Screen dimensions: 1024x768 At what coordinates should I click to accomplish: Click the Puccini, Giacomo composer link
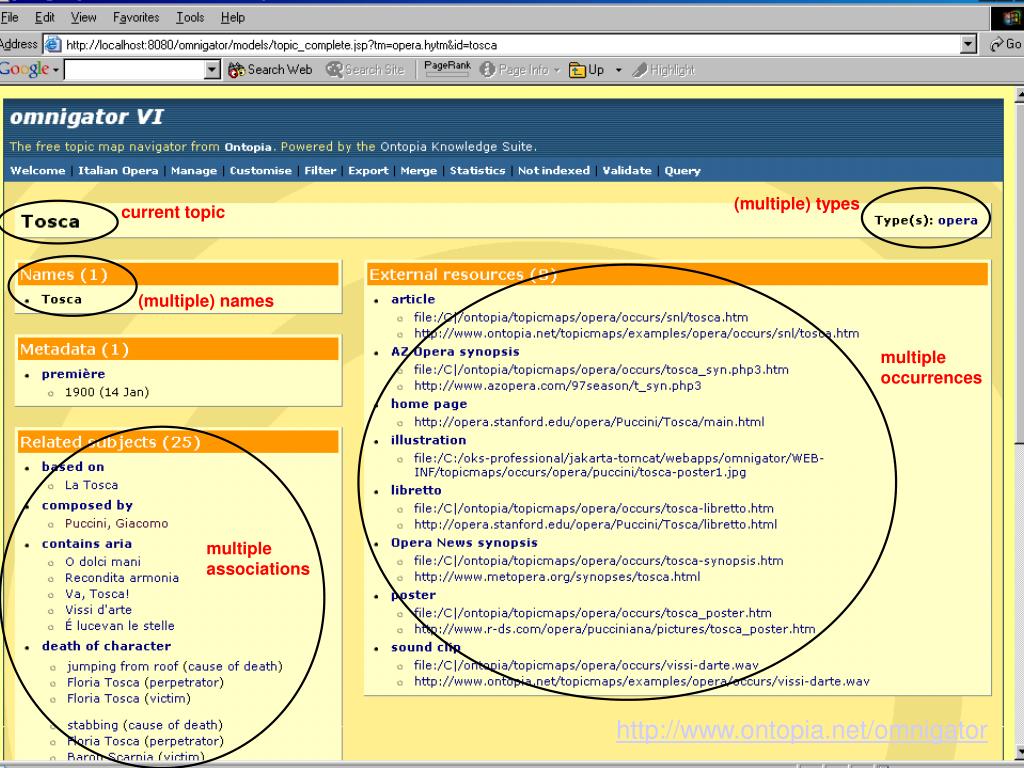click(116, 524)
